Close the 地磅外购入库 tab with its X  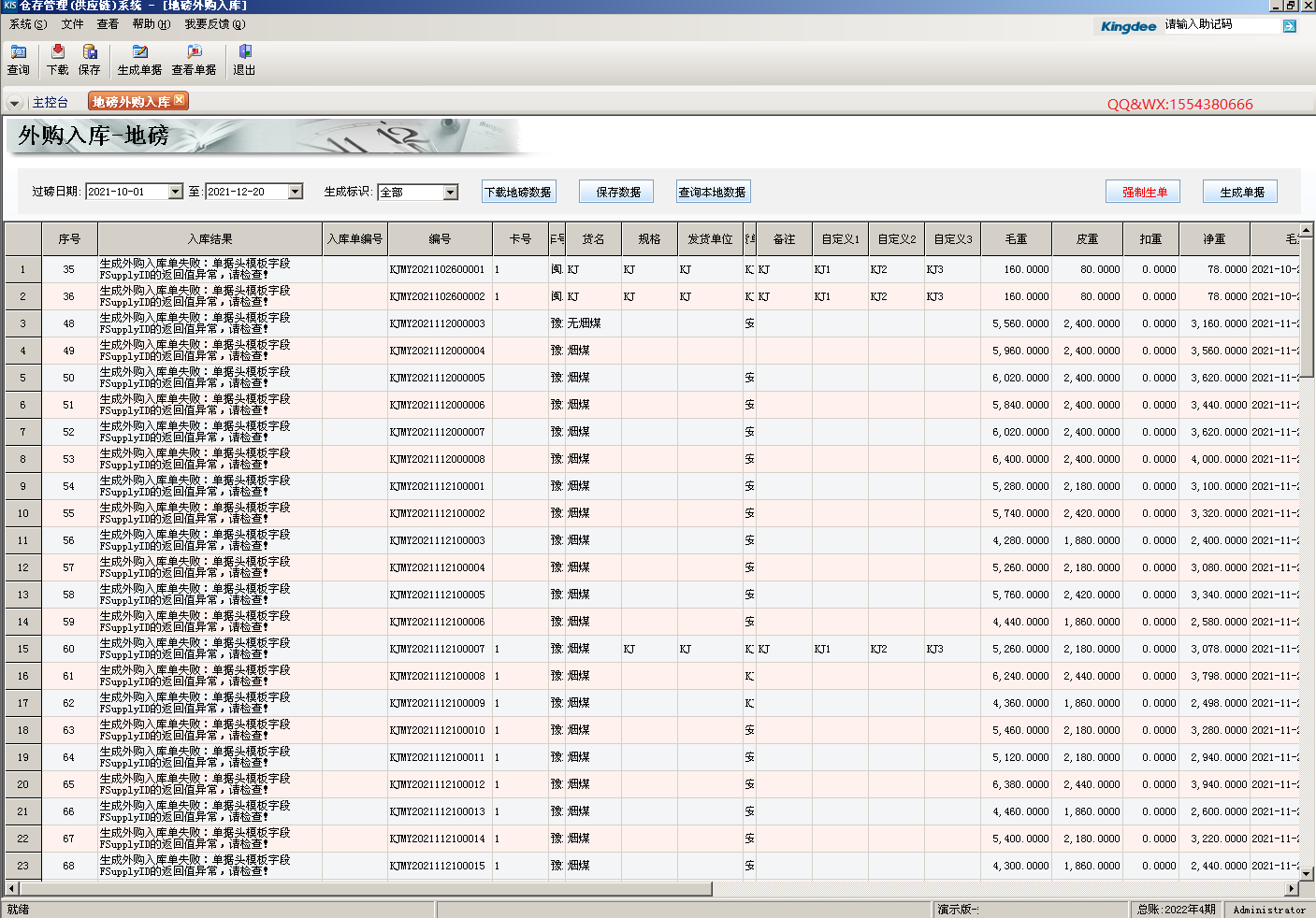[180, 100]
